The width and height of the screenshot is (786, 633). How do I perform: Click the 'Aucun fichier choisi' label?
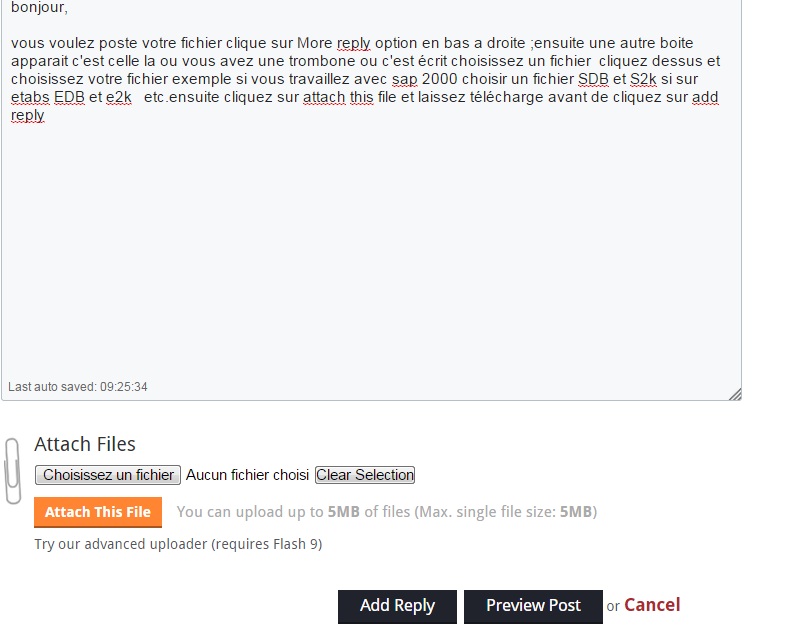pos(247,475)
